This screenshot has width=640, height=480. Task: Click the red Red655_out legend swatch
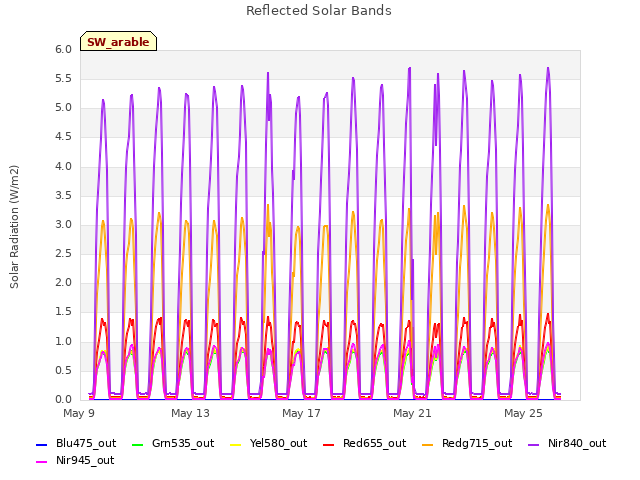point(329,444)
